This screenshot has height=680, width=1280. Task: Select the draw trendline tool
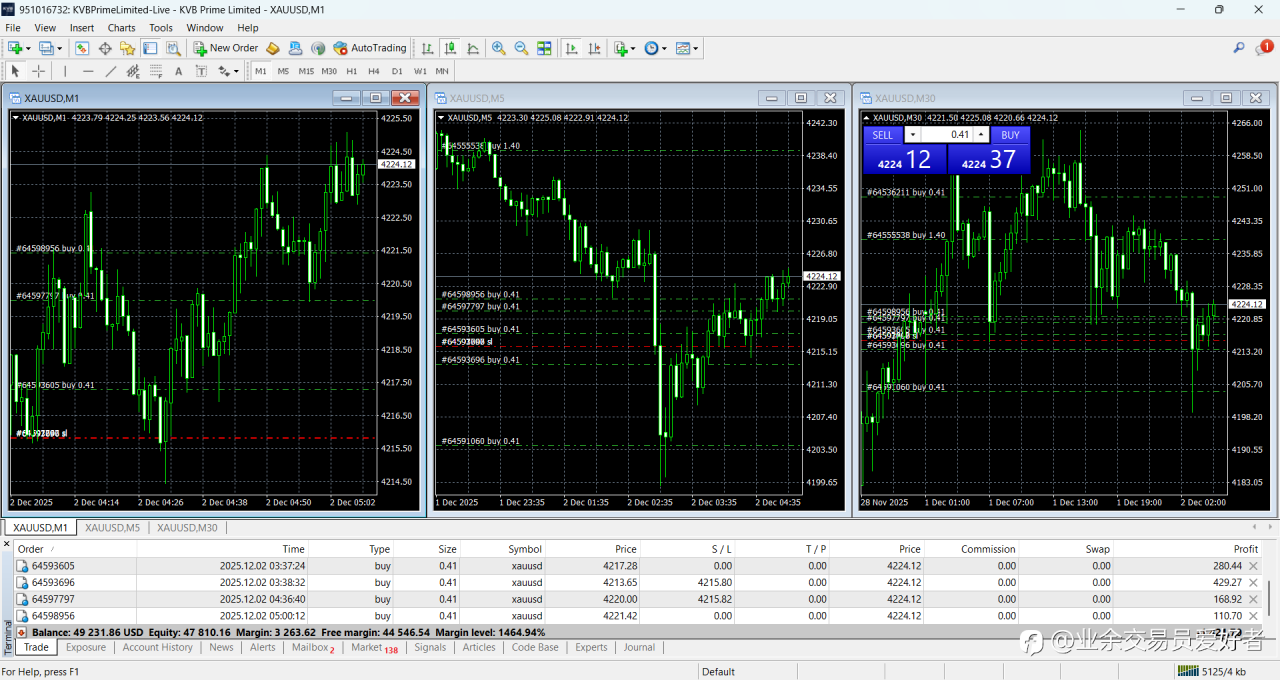[111, 71]
